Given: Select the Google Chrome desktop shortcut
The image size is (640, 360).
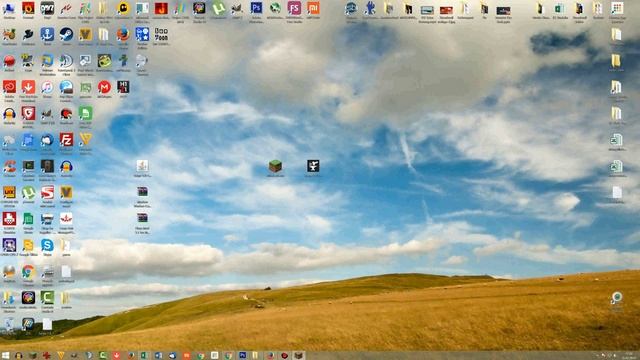Looking at the screenshot, I should click(28, 271).
